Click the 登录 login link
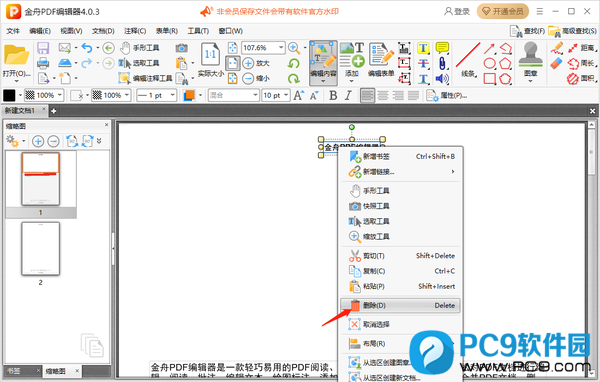Image resolution: width=600 pixels, height=382 pixels. [457, 11]
